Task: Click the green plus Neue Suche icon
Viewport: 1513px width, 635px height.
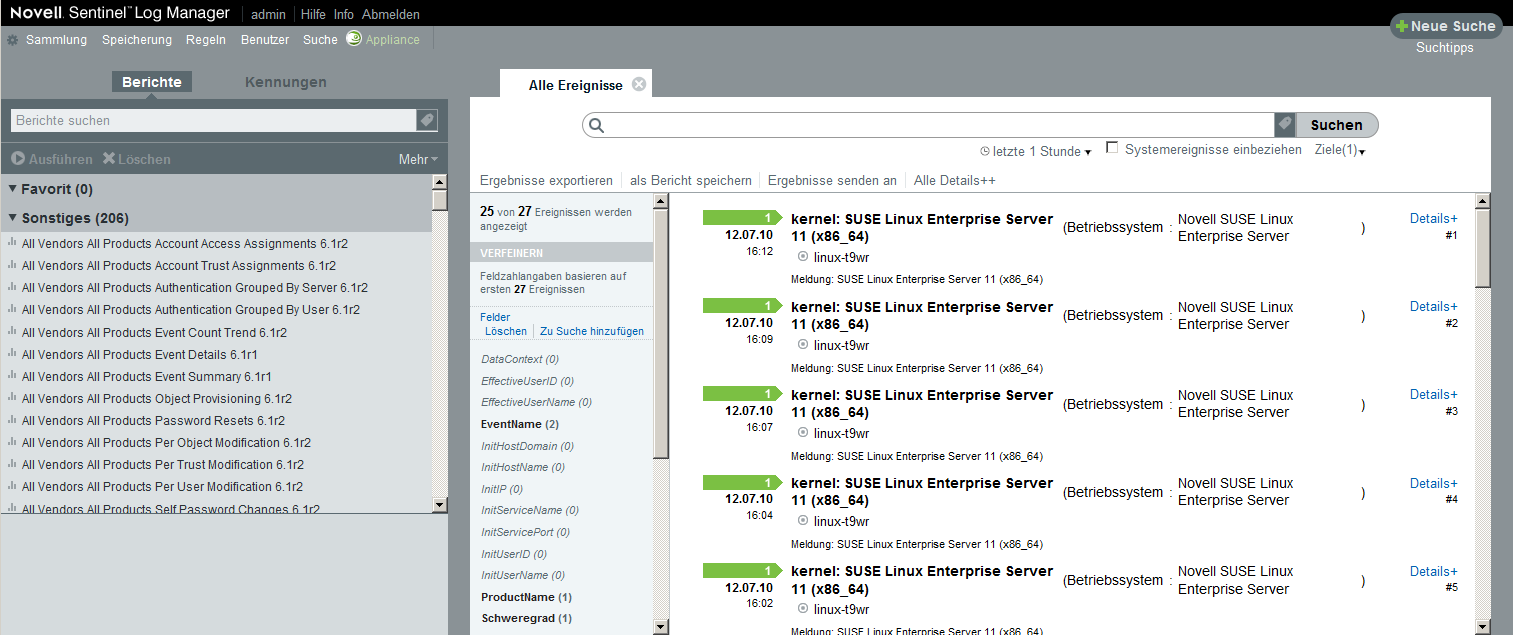Action: click(1402, 26)
